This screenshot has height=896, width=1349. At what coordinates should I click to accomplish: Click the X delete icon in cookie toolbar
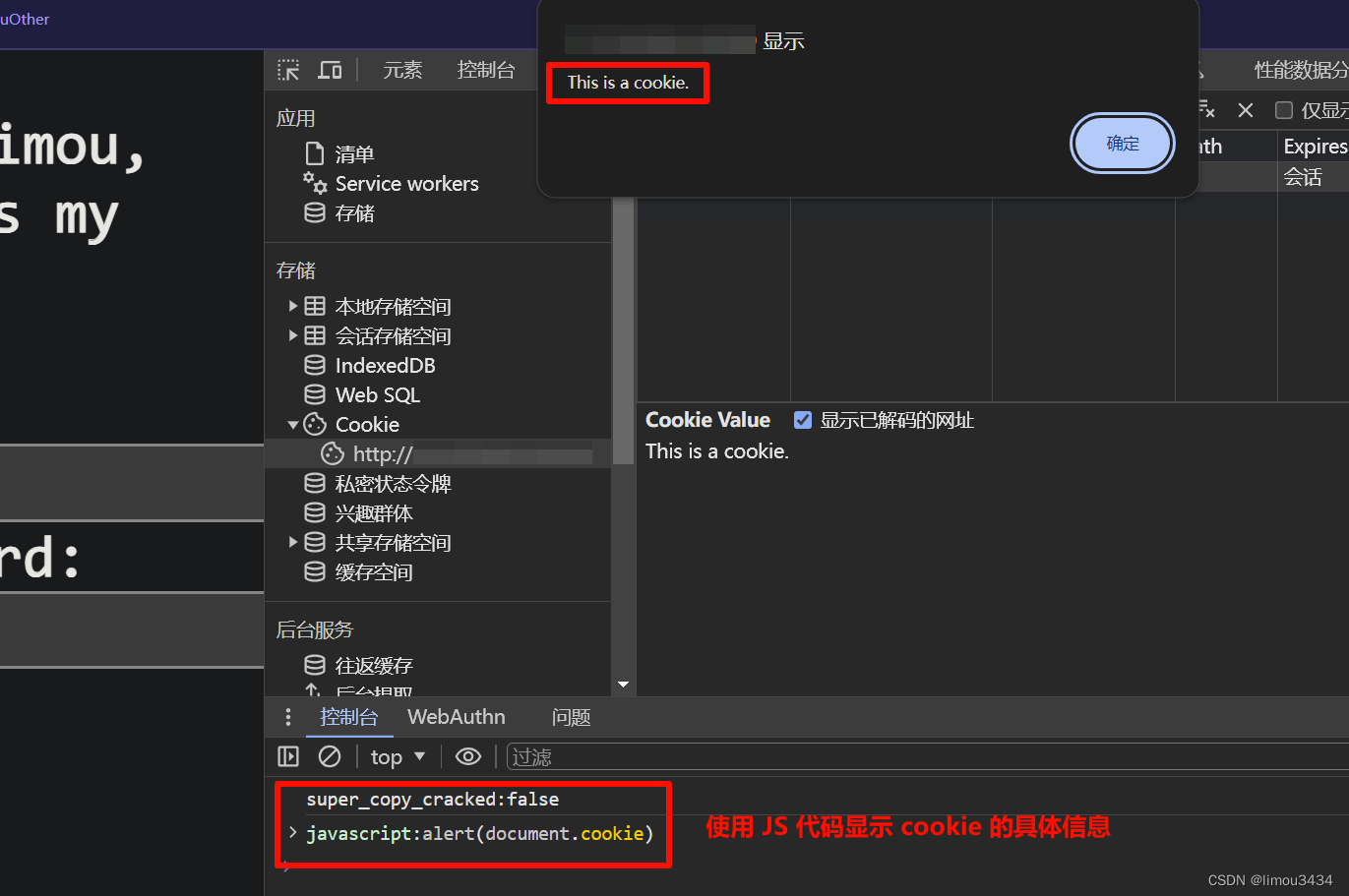tap(1246, 110)
